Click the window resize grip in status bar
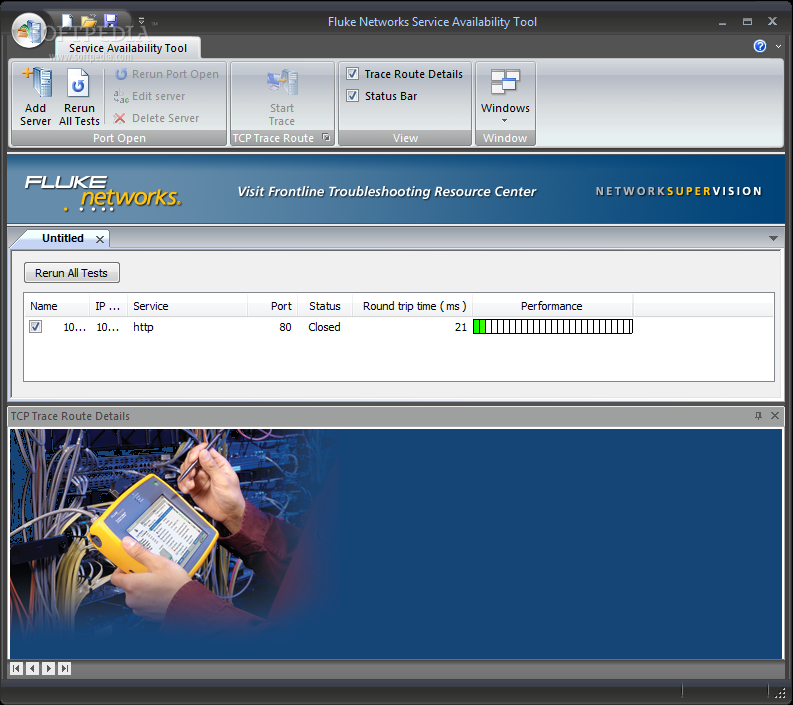Image resolution: width=793 pixels, height=705 pixels. coord(780,693)
